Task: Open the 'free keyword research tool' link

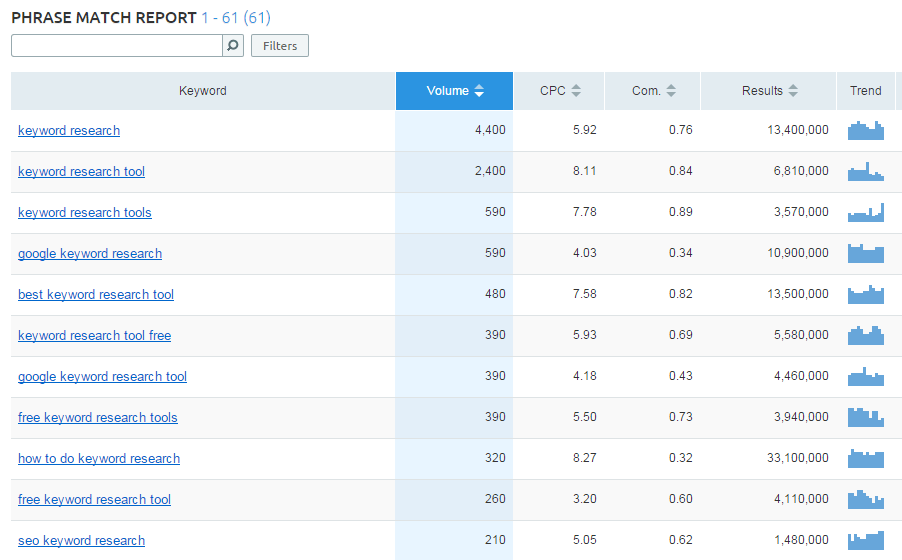Action: click(x=94, y=500)
